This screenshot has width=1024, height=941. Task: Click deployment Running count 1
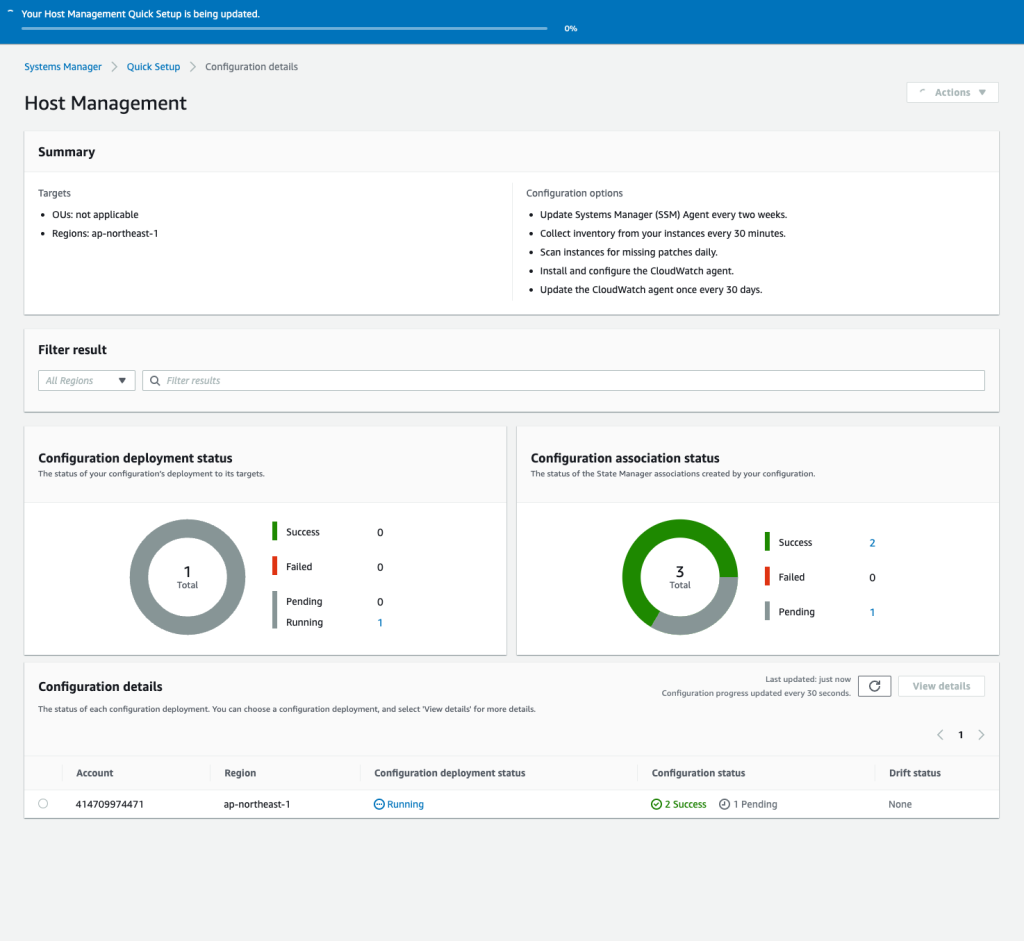pos(380,622)
